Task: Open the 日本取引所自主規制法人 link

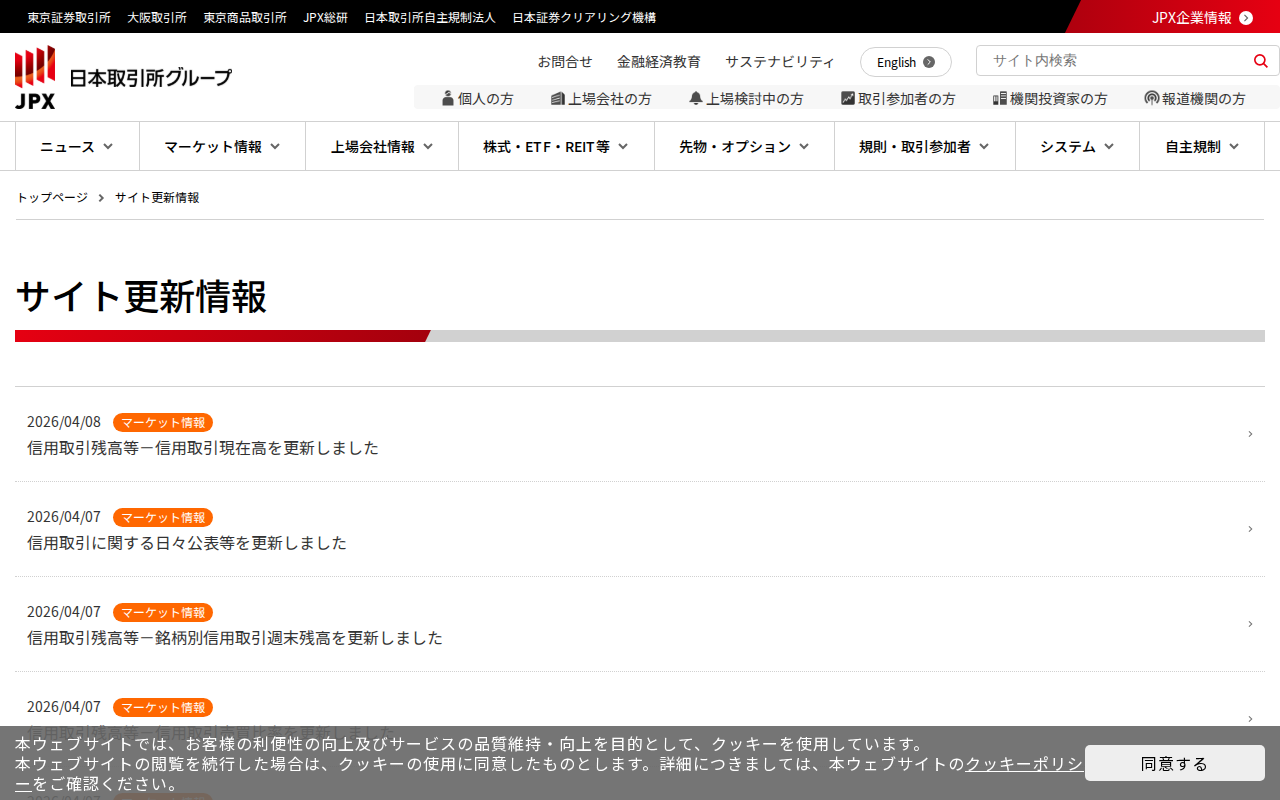Action: click(430, 18)
